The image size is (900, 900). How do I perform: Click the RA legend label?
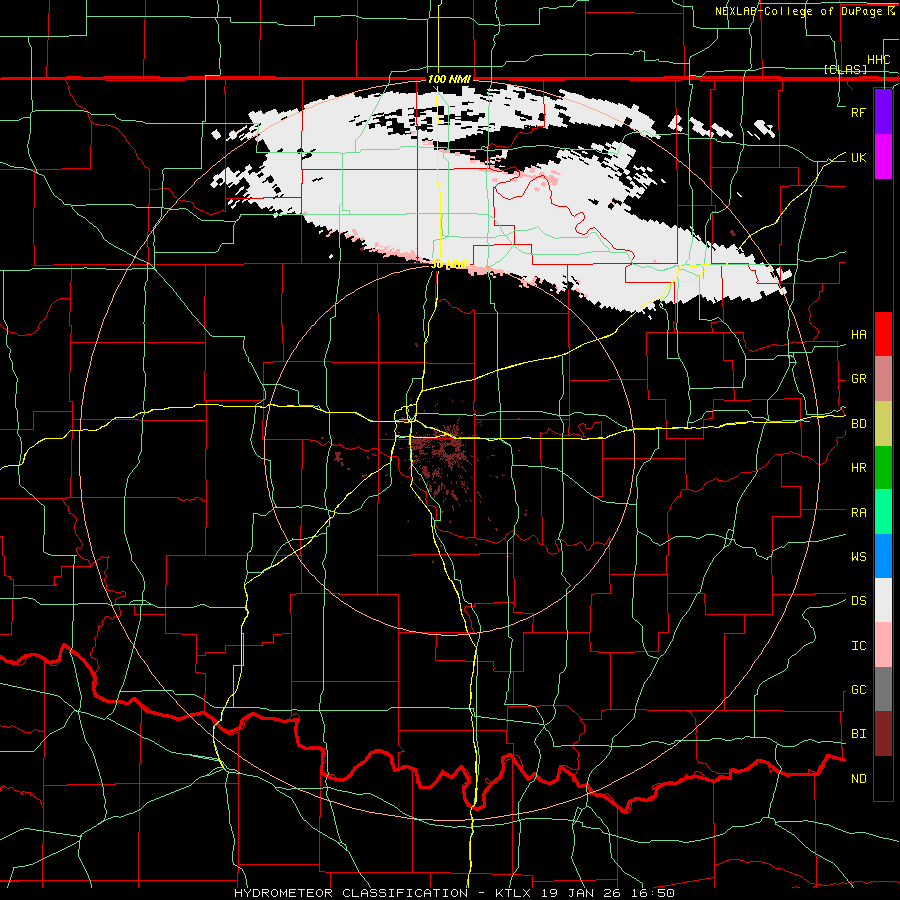pos(858,513)
